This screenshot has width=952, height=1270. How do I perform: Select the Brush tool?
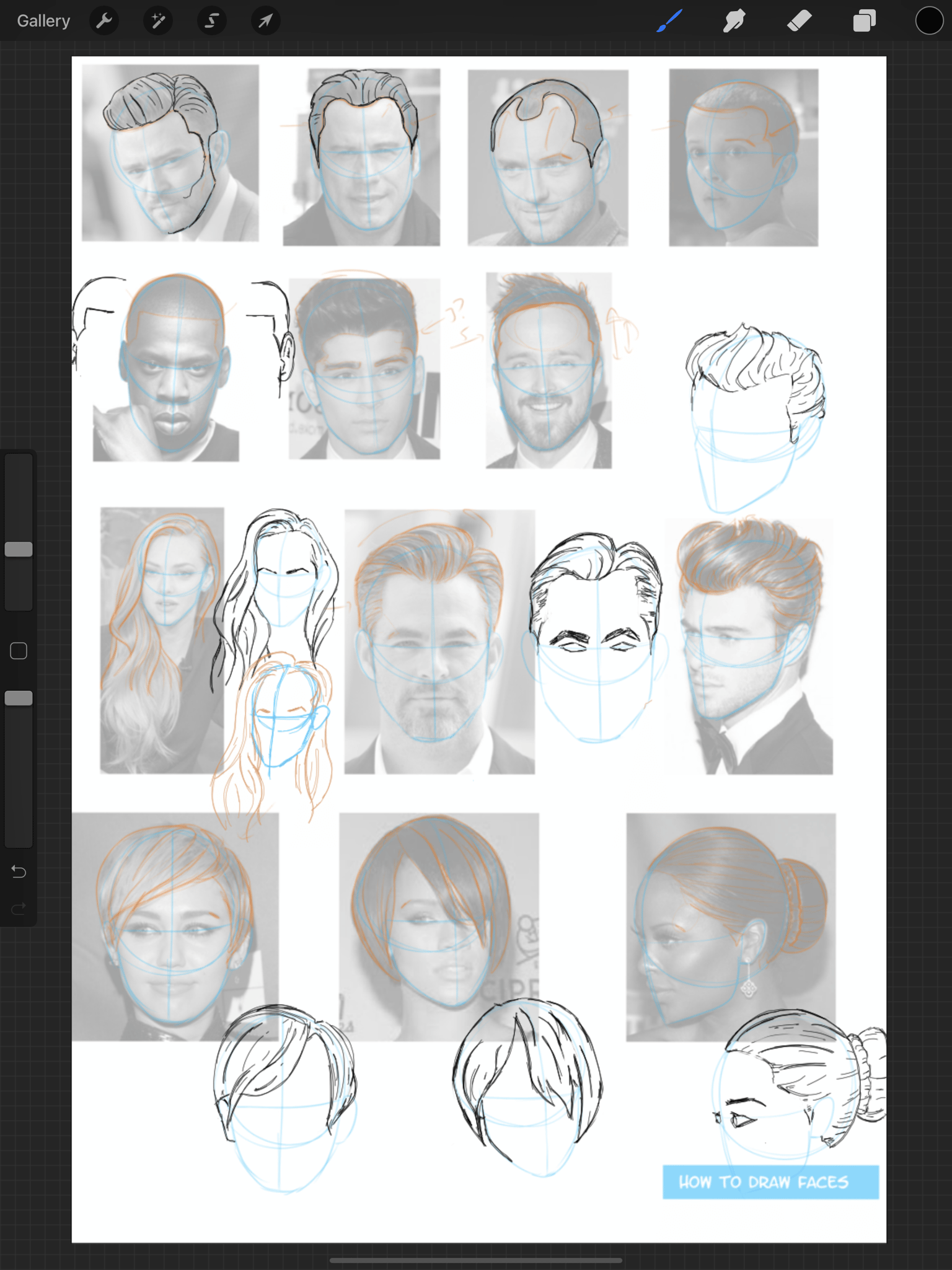click(670, 20)
